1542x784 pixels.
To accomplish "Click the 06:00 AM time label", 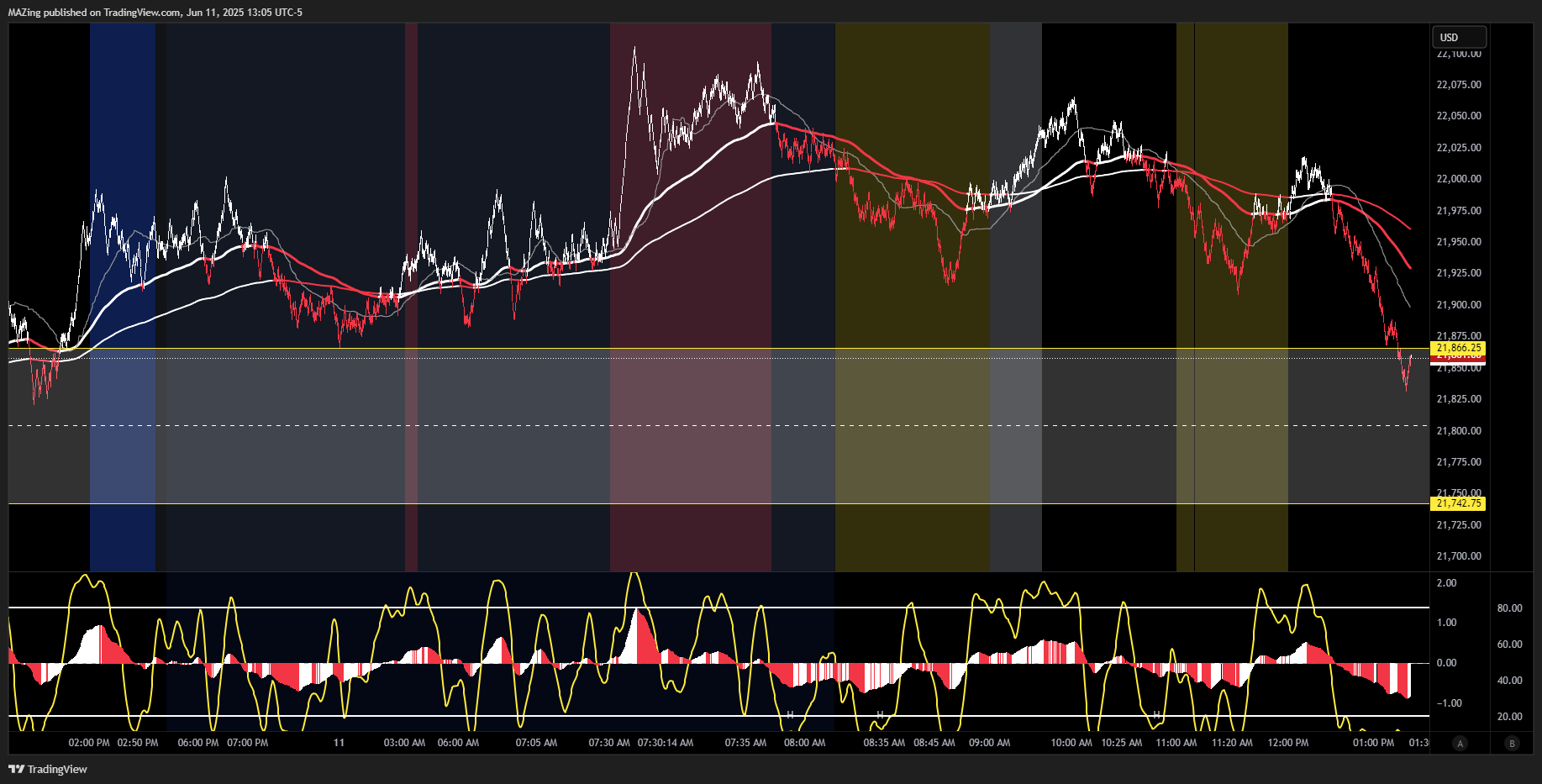I will coord(458,743).
